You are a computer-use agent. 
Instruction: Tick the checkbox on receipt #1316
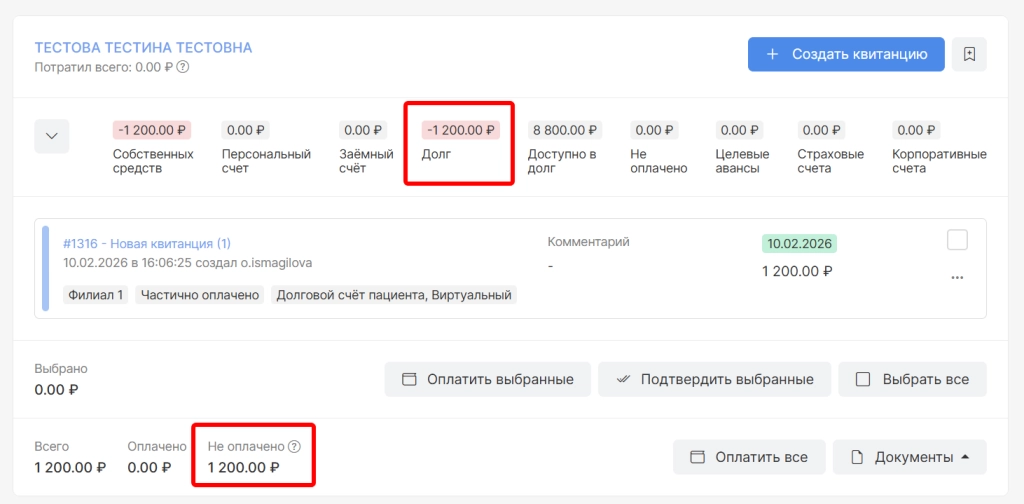point(957,240)
